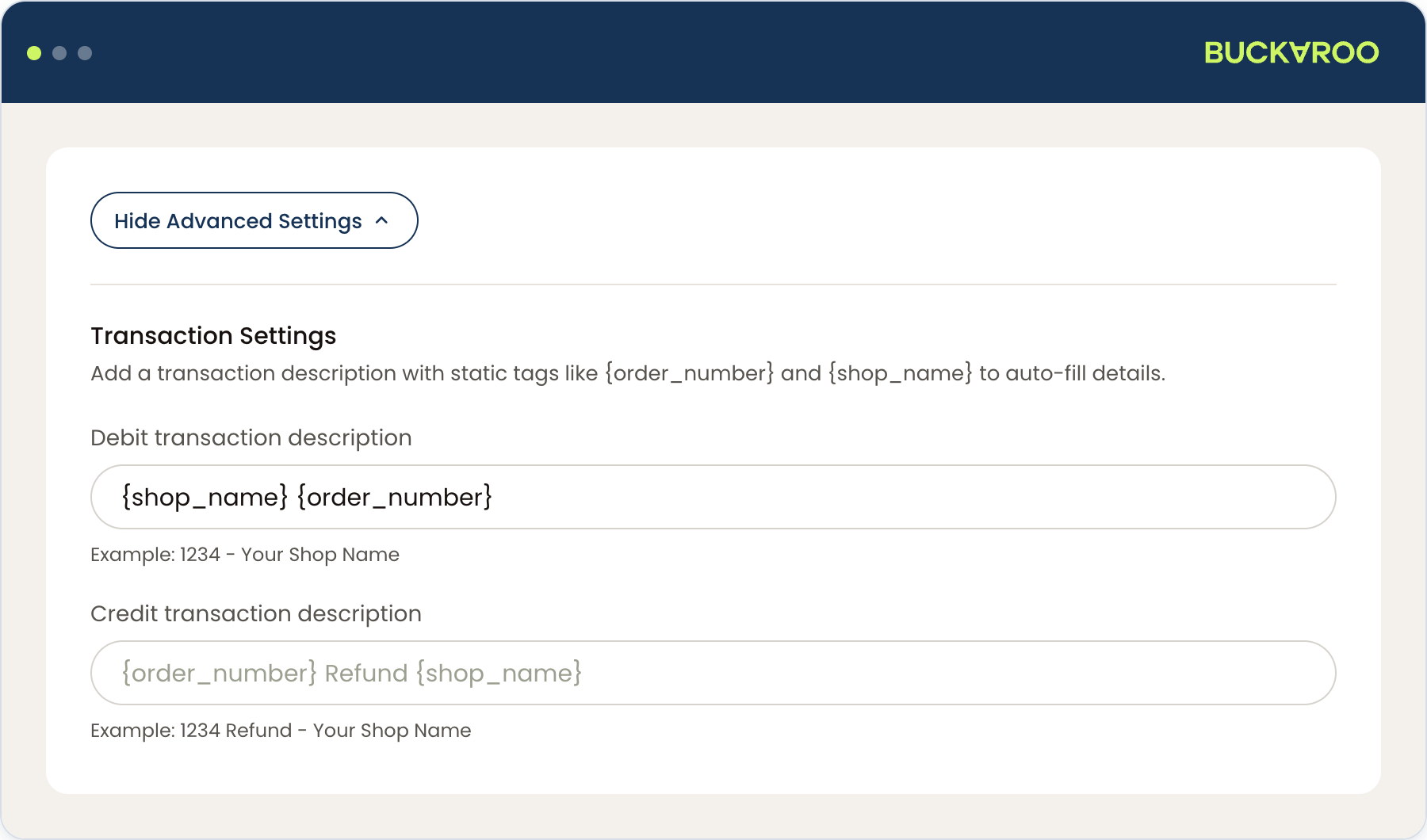The image size is (1427, 840).
Task: Click the static tags help text paragraph
Action: coord(628,373)
